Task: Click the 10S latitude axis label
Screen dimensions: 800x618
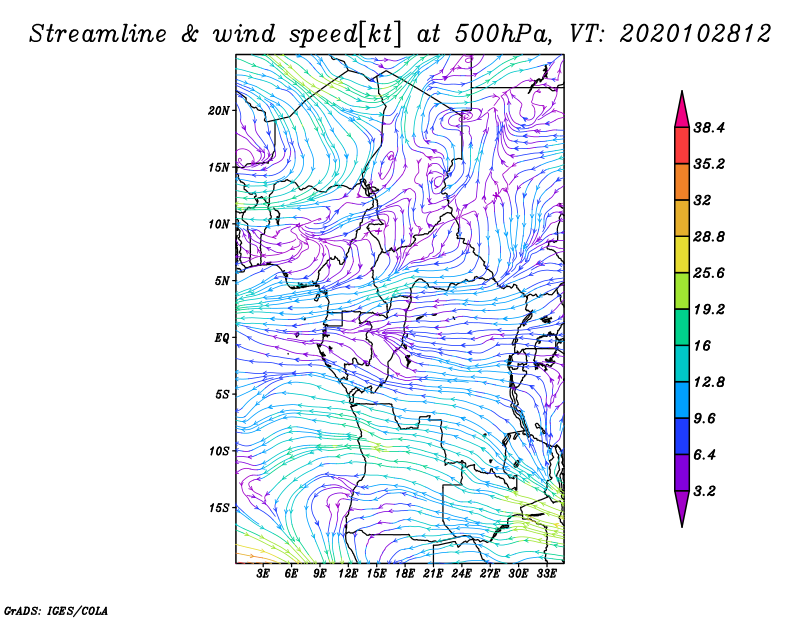Action: 221,451
